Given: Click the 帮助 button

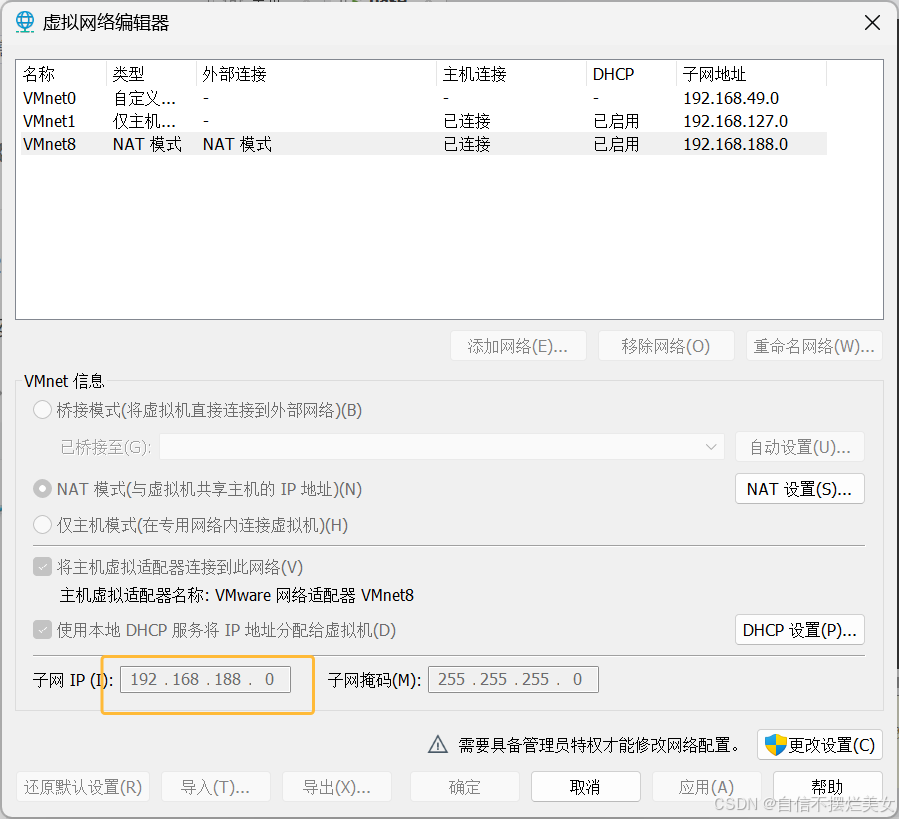Looking at the screenshot, I should point(827,787).
